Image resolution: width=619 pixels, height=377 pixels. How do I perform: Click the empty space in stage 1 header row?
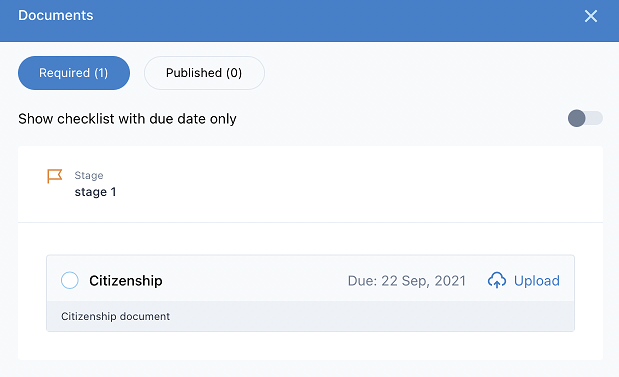(x=355, y=184)
